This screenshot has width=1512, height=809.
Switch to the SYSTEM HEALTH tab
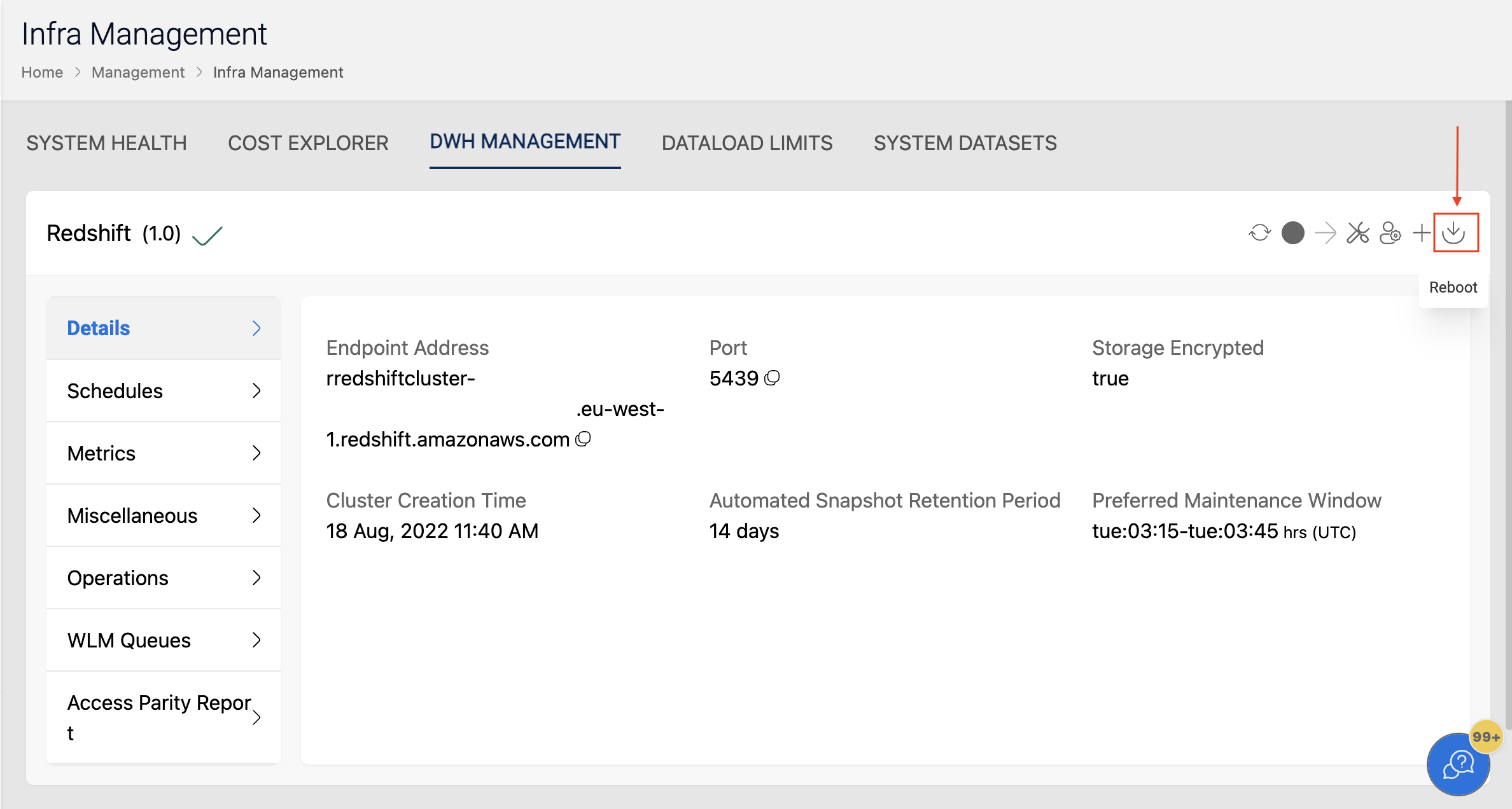(x=106, y=143)
